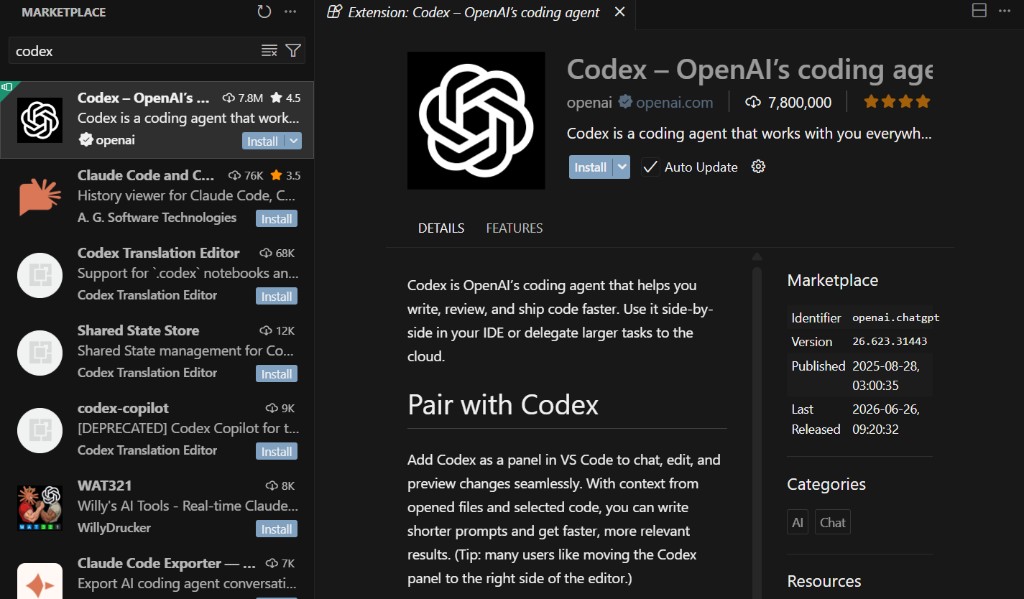The image size is (1024, 599).
Task: Install WAT321 extension
Action: (277, 529)
